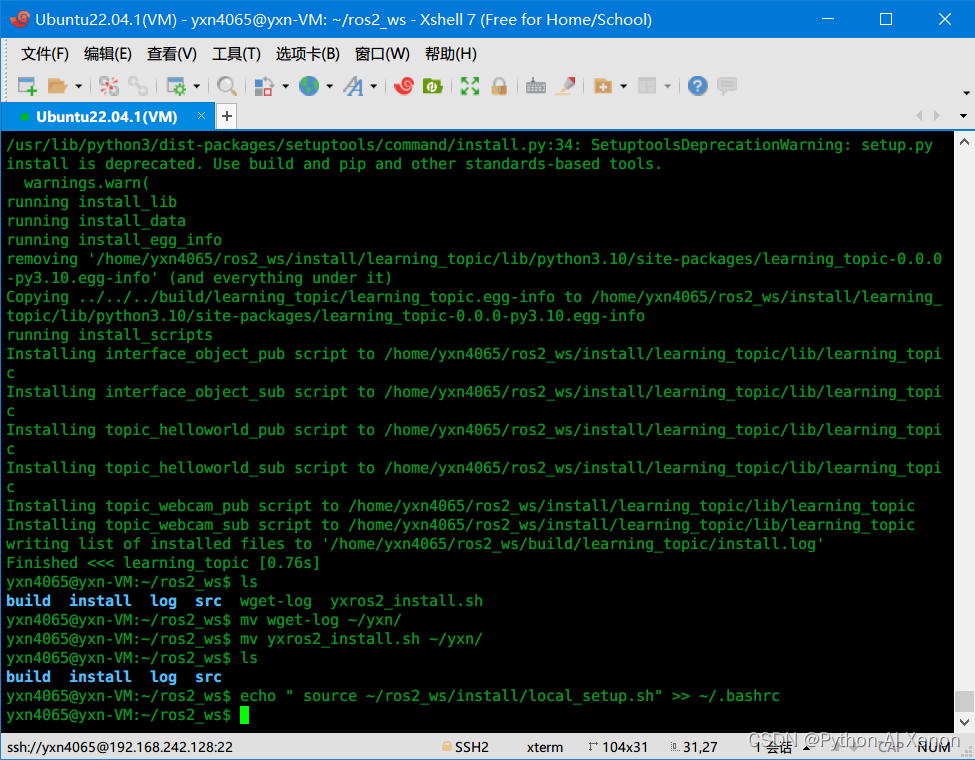Click the 'yxros2_install.sh' filename in ls output

click(x=407, y=601)
